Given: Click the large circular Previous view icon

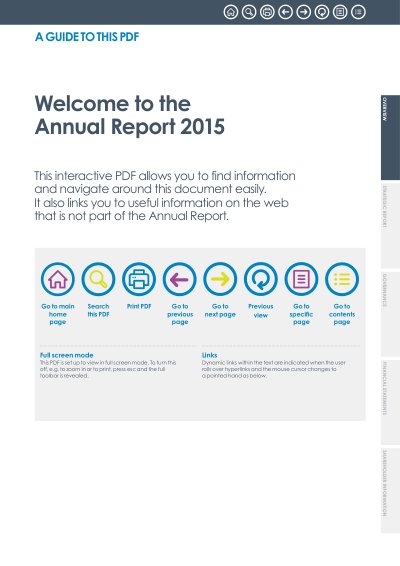Looking at the screenshot, I should [261, 279].
